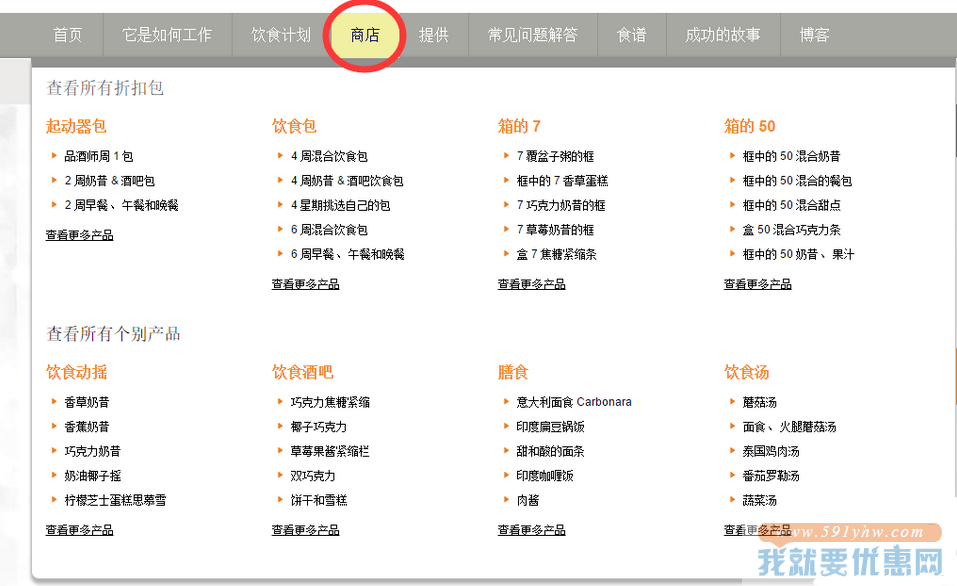This screenshot has width=957, height=586.
Task: Open the 饮食酒吧 category heading
Action: (303, 372)
